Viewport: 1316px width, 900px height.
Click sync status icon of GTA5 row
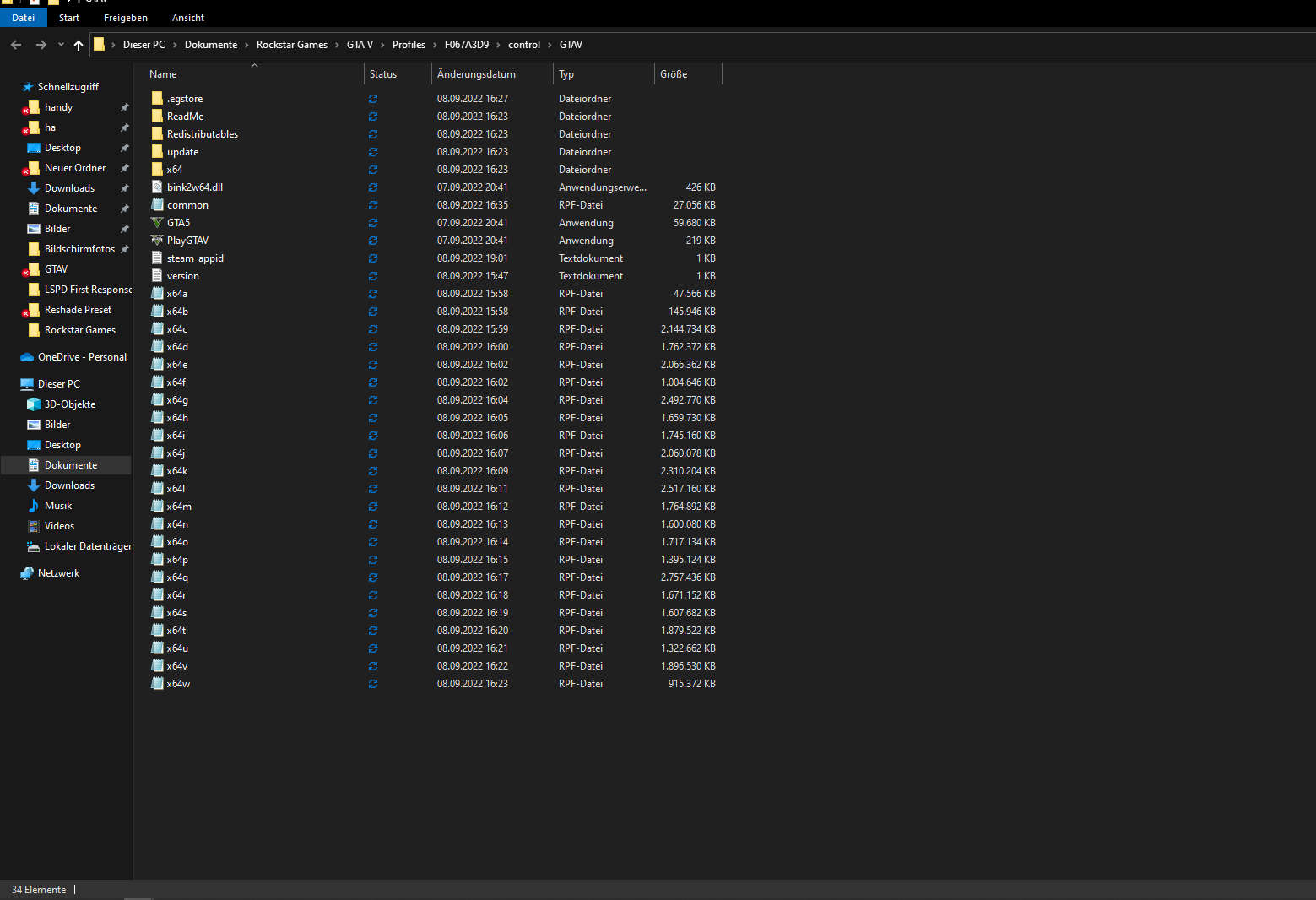[373, 223]
